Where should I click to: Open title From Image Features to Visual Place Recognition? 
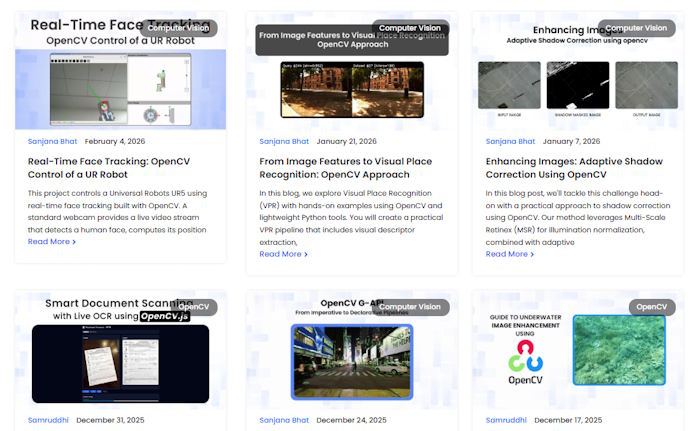(x=346, y=168)
